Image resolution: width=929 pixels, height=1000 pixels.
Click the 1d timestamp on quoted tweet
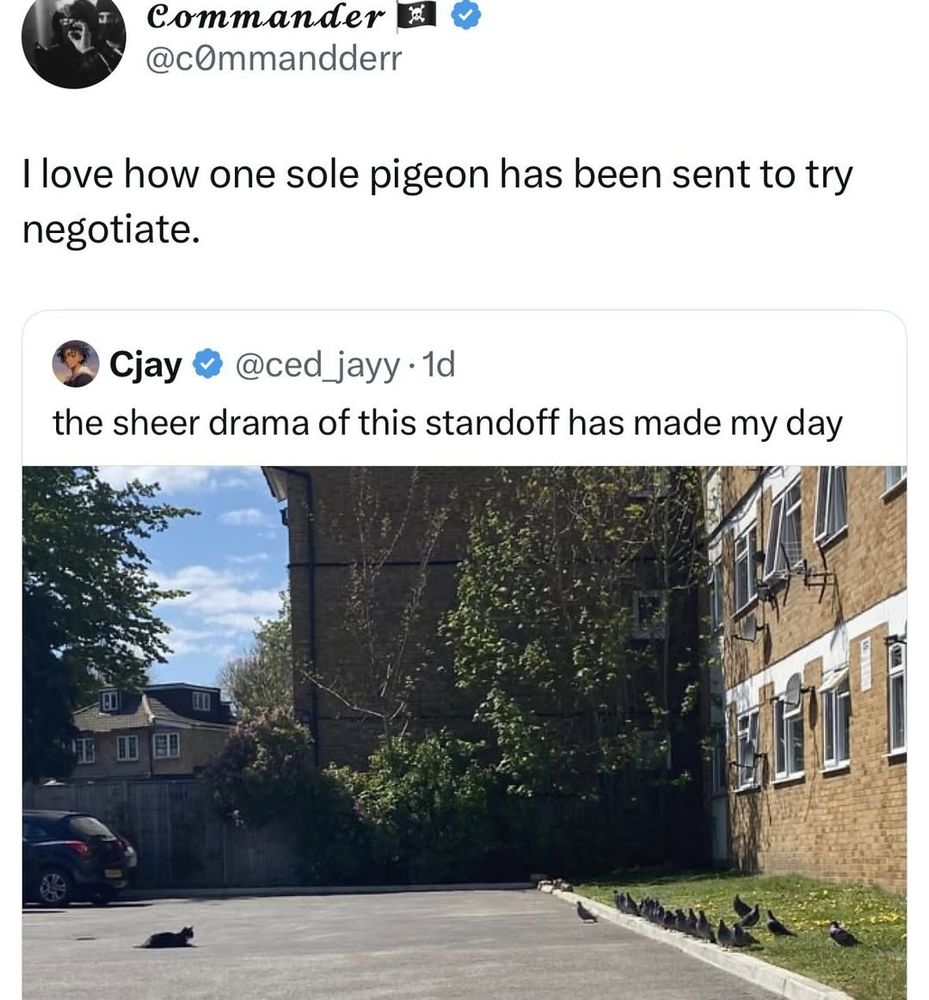439,365
